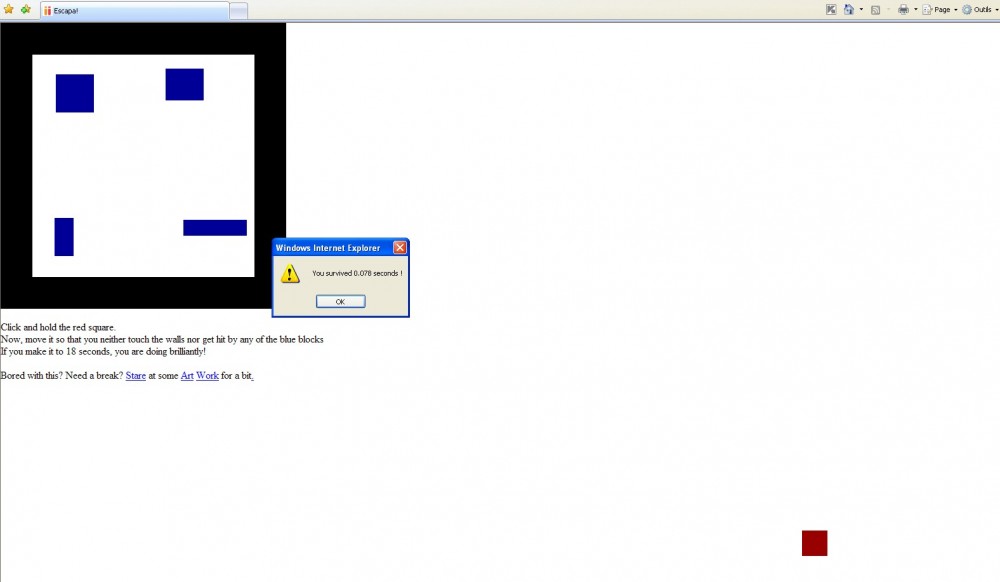Click the yellow warning icon in the dialog

pyautogui.click(x=290, y=273)
